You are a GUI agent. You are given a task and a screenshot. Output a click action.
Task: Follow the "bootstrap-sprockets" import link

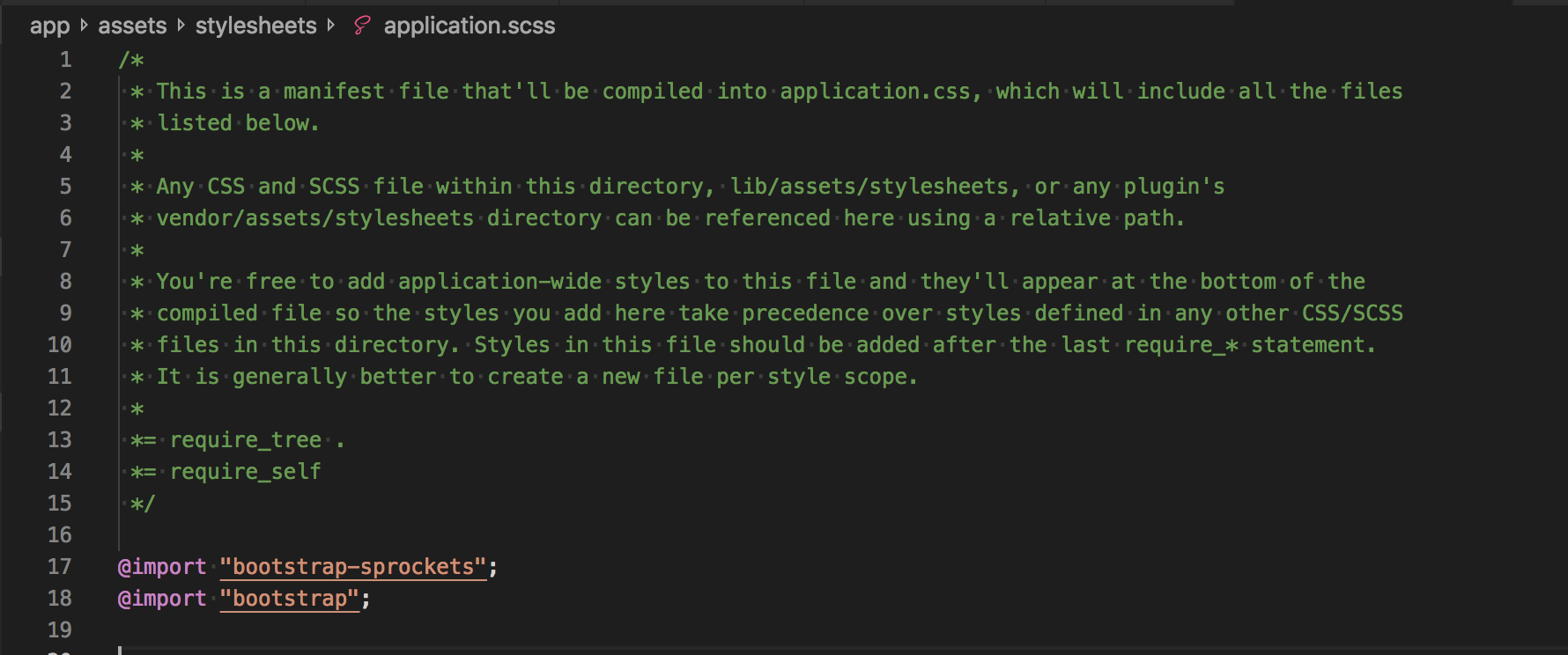[x=352, y=567]
